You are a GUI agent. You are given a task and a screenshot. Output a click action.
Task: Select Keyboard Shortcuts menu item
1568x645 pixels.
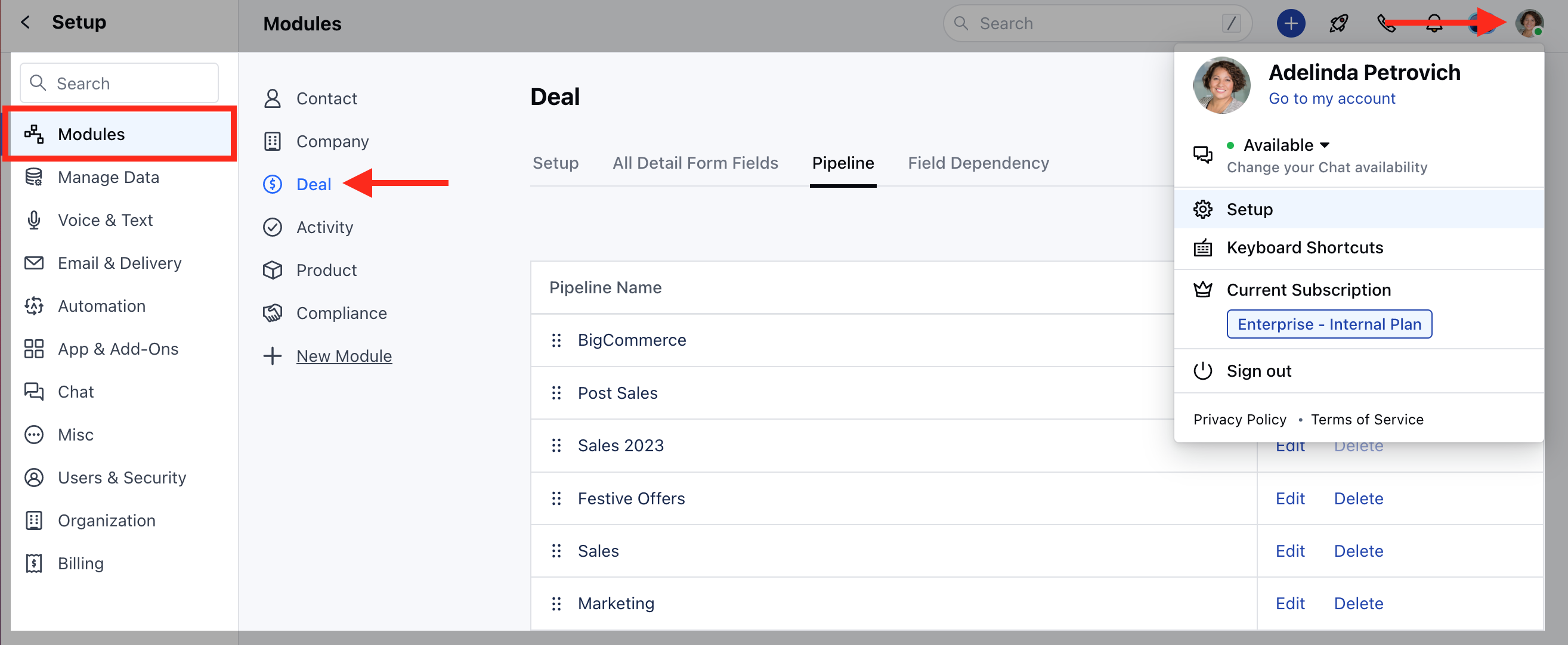[x=1304, y=247]
